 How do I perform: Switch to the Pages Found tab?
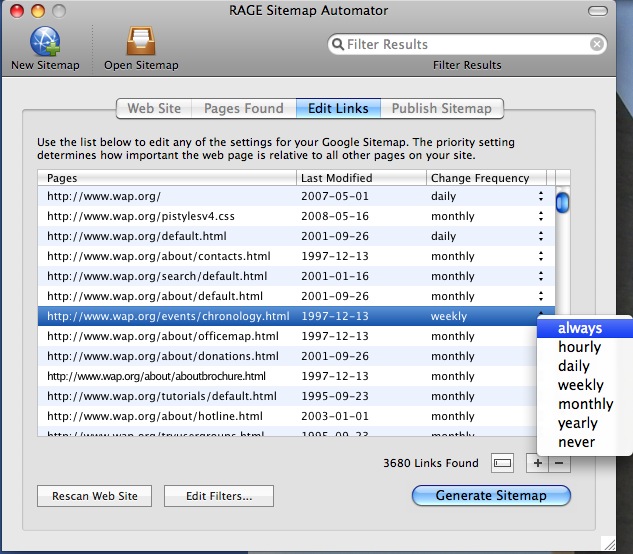pos(244,108)
